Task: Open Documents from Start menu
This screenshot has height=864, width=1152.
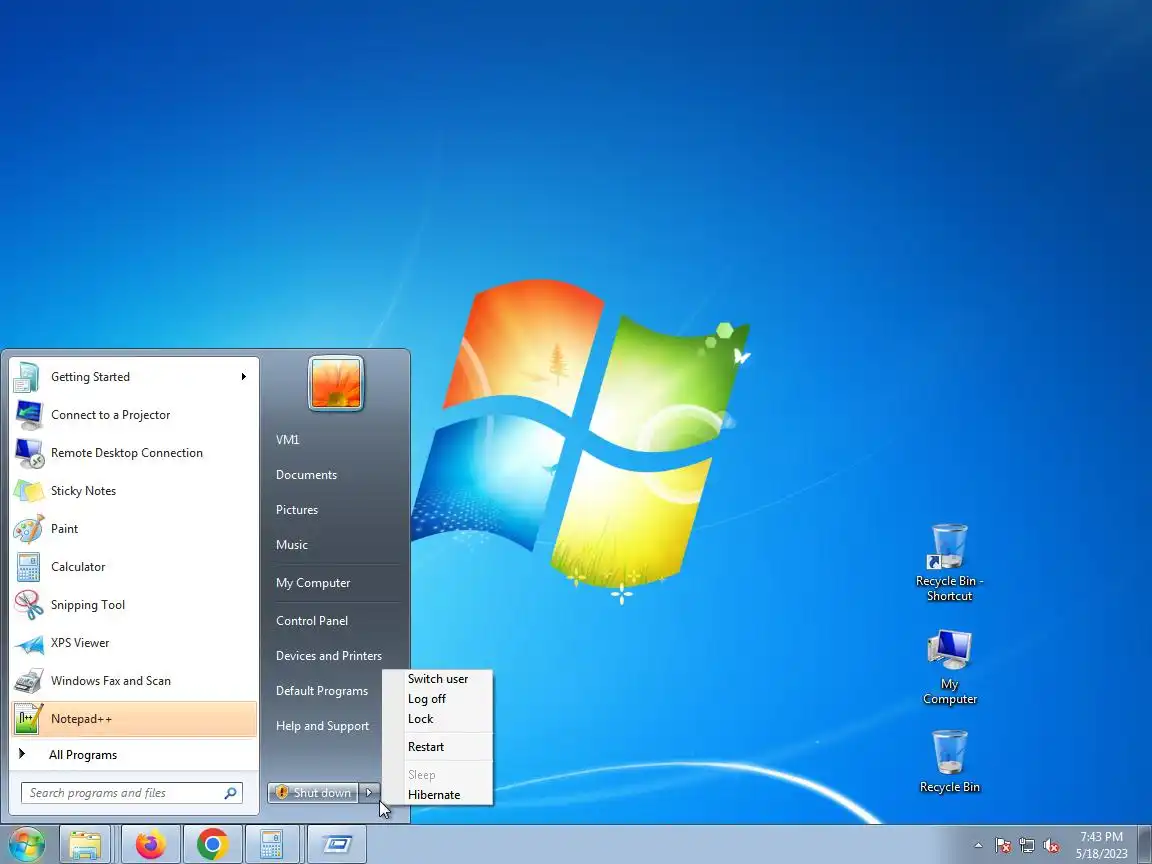Action: tap(306, 475)
